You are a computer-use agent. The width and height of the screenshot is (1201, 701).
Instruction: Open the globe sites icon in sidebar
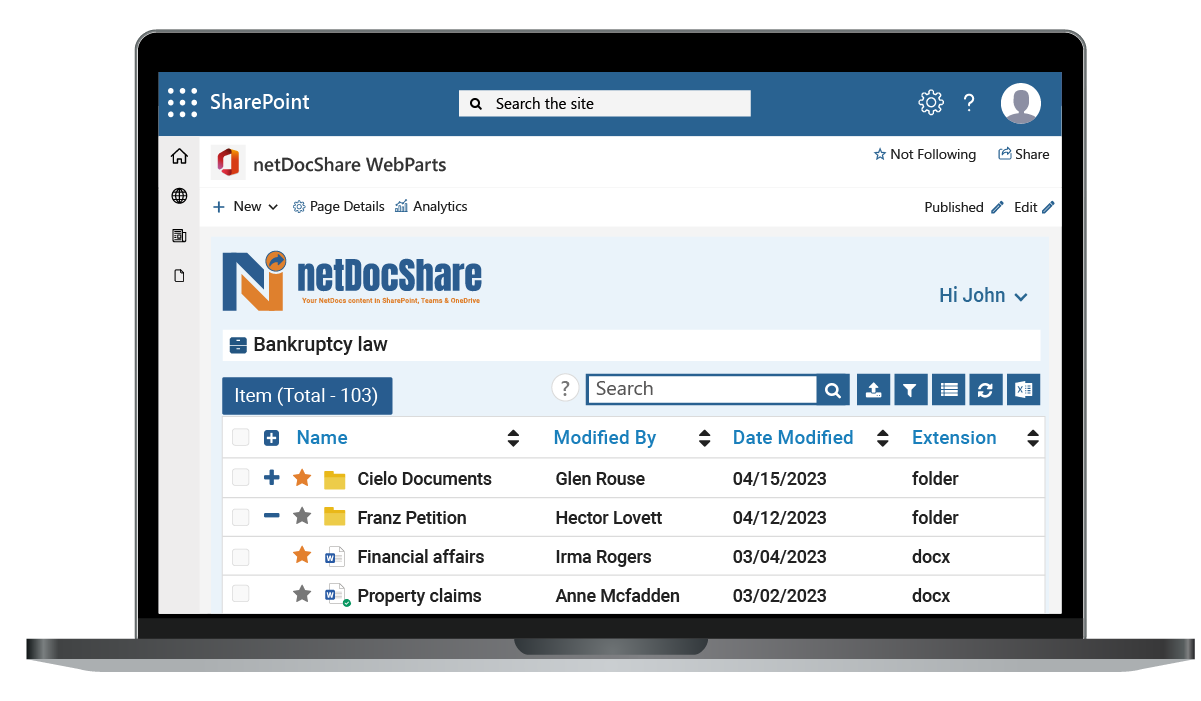point(179,196)
